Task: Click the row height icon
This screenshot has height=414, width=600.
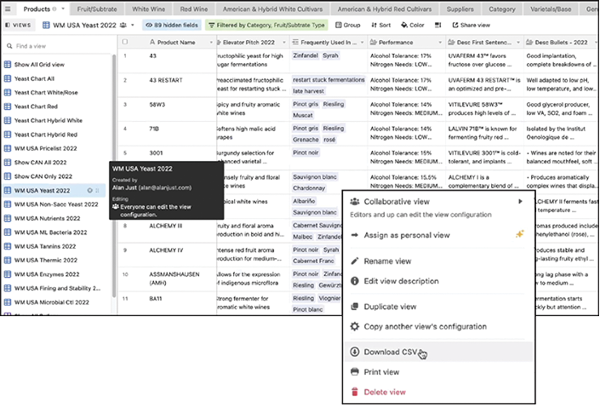Action: (438, 25)
